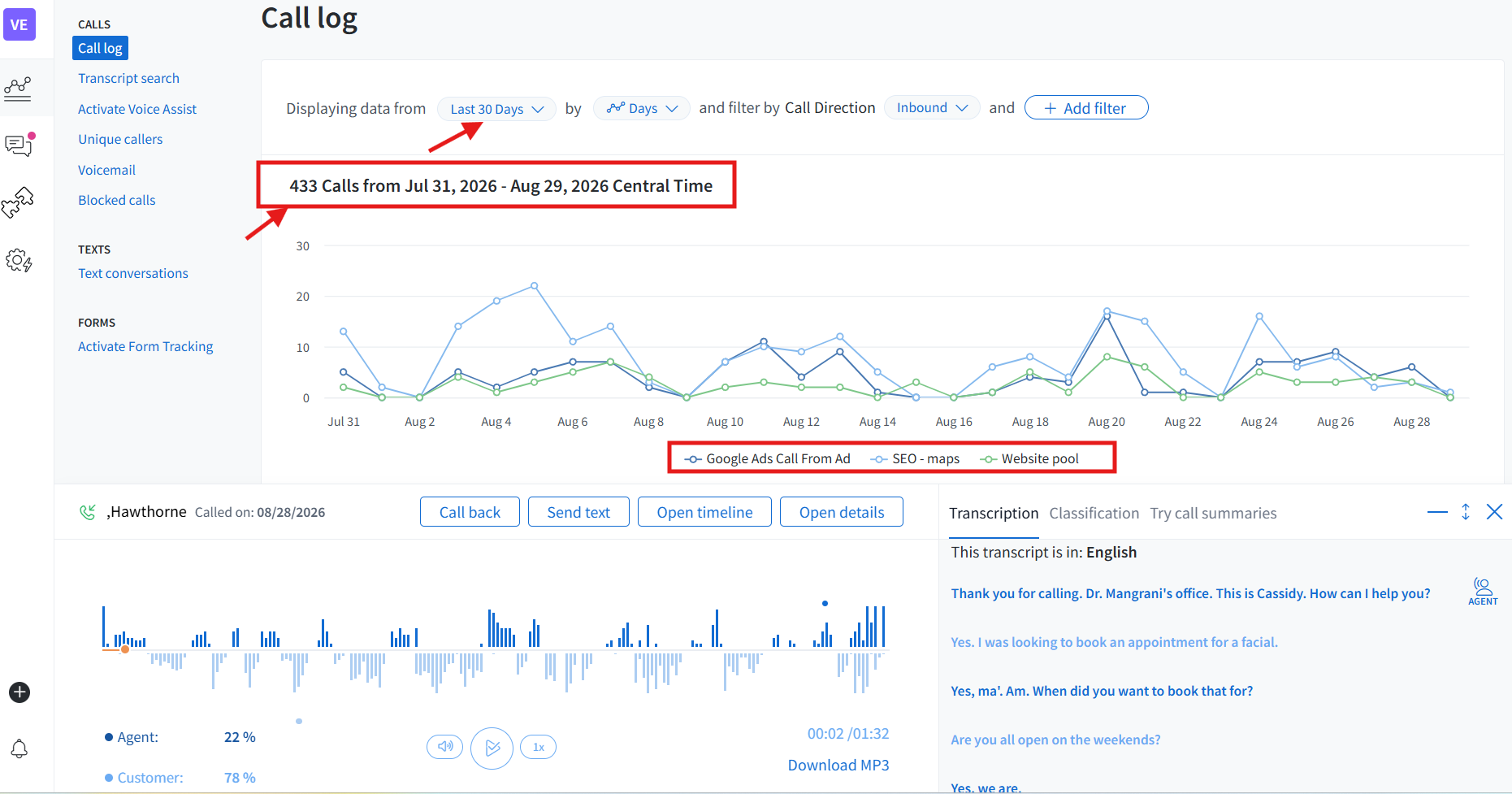Open Activate Voice Assist
The width and height of the screenshot is (1512, 794).
point(137,109)
